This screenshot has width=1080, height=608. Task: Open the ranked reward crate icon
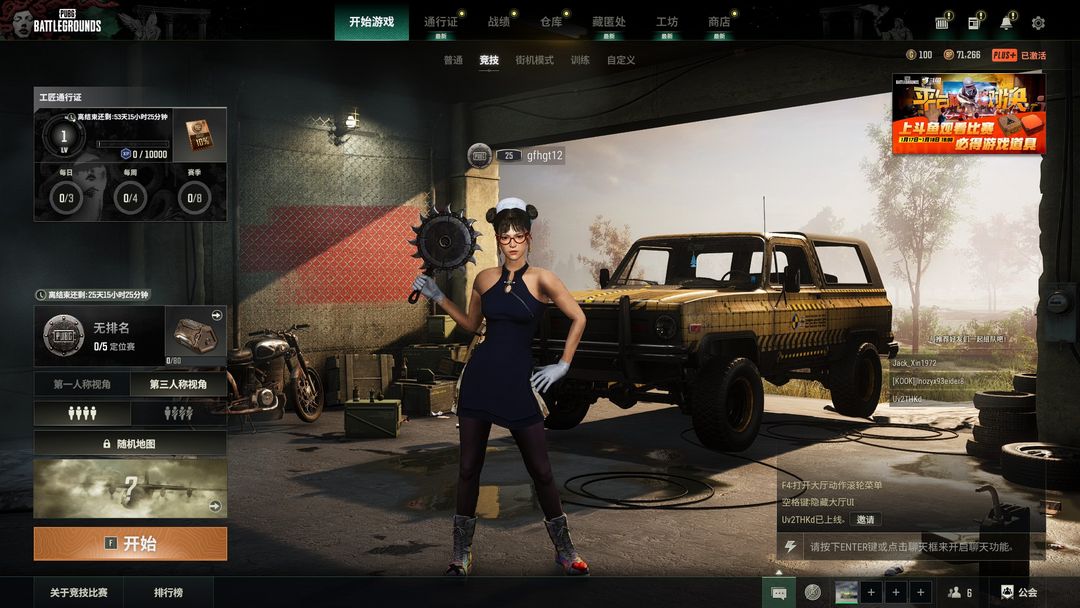[x=196, y=336]
